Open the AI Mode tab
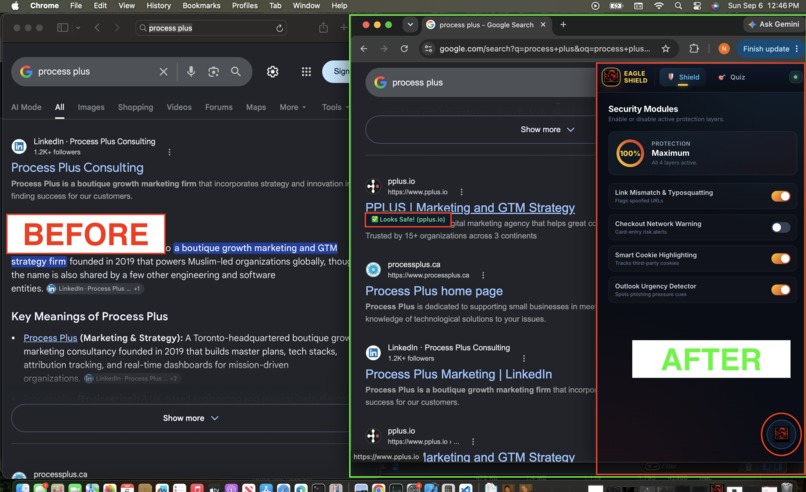 click(x=26, y=107)
